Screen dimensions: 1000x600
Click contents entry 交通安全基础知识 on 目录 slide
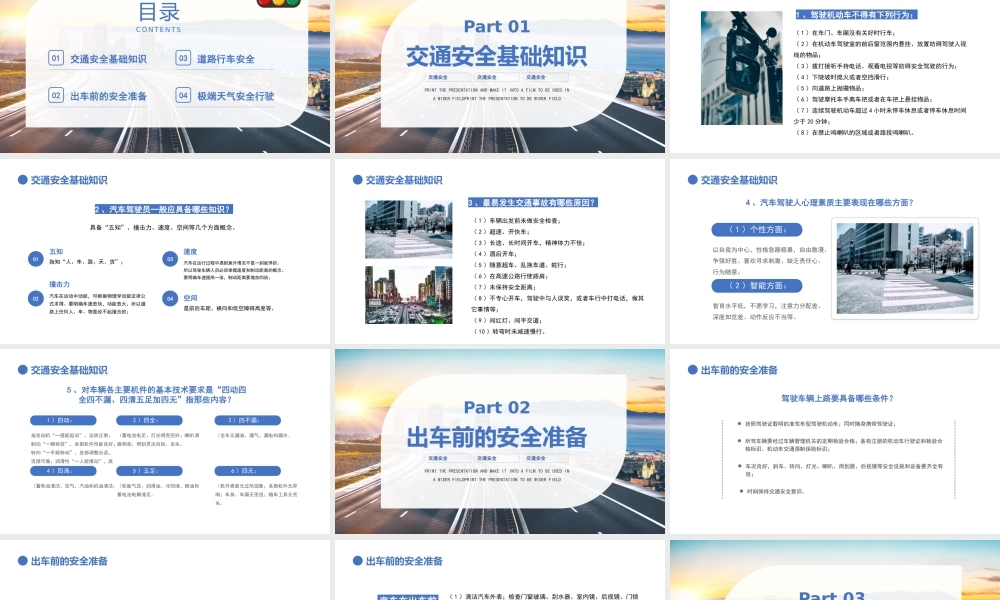tap(108, 59)
